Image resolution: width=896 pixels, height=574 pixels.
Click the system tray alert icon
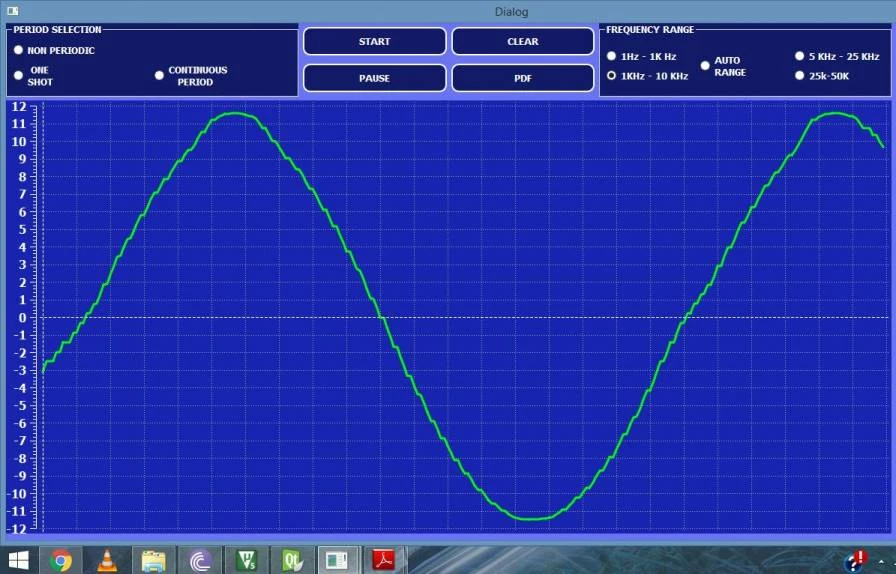855,561
